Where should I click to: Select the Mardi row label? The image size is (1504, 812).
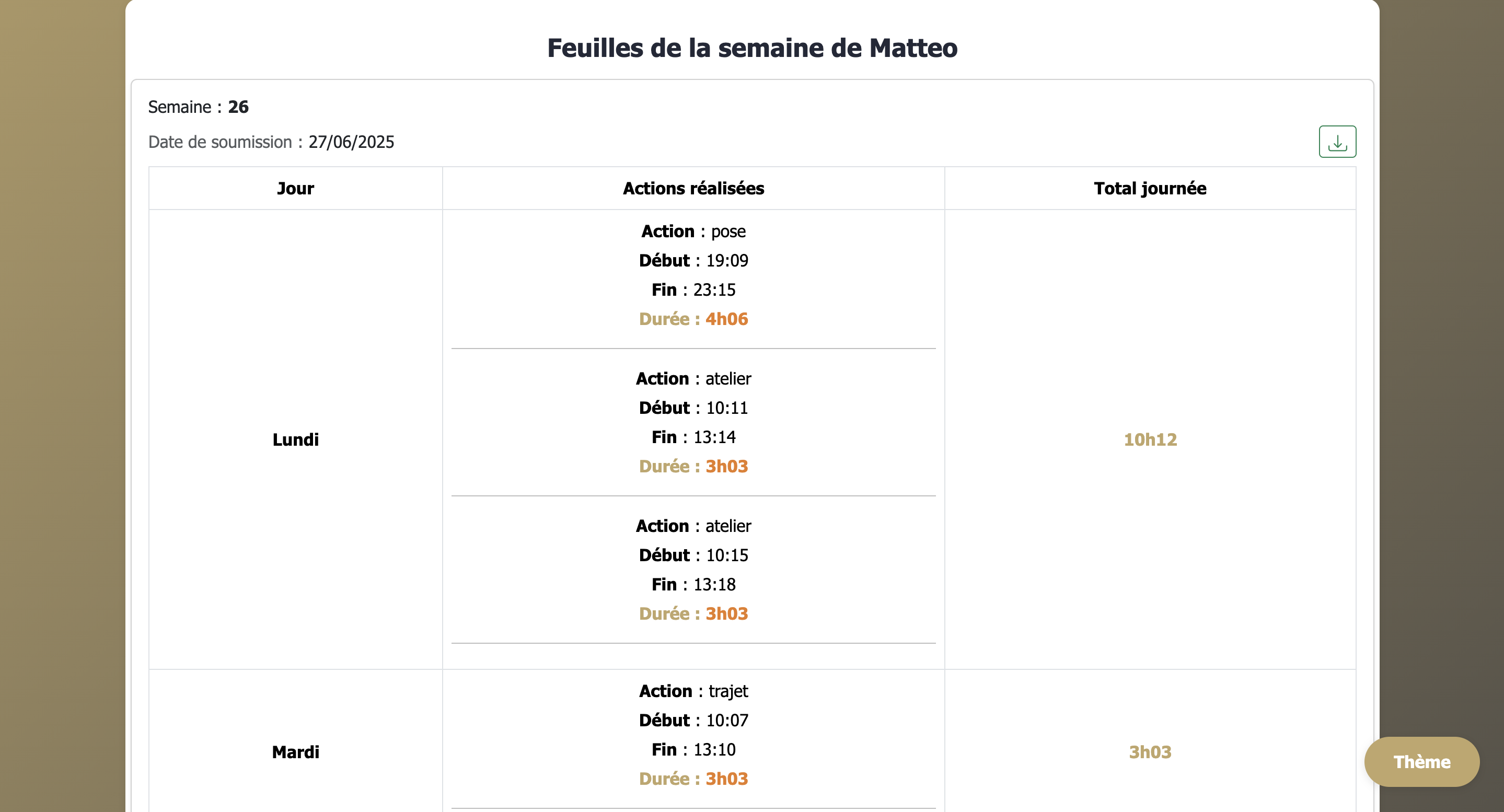point(295,752)
